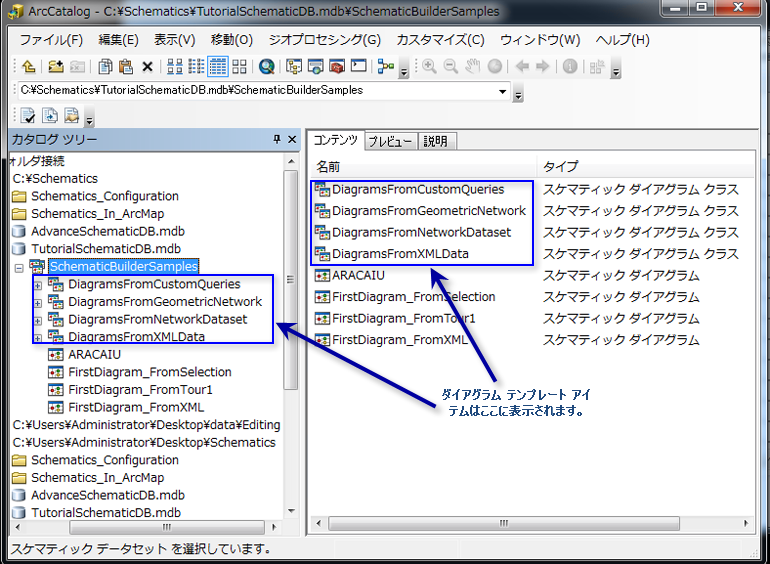Image resolution: width=770 pixels, height=564 pixels.
Task: Open the Search window icon
Action: [x=266, y=67]
